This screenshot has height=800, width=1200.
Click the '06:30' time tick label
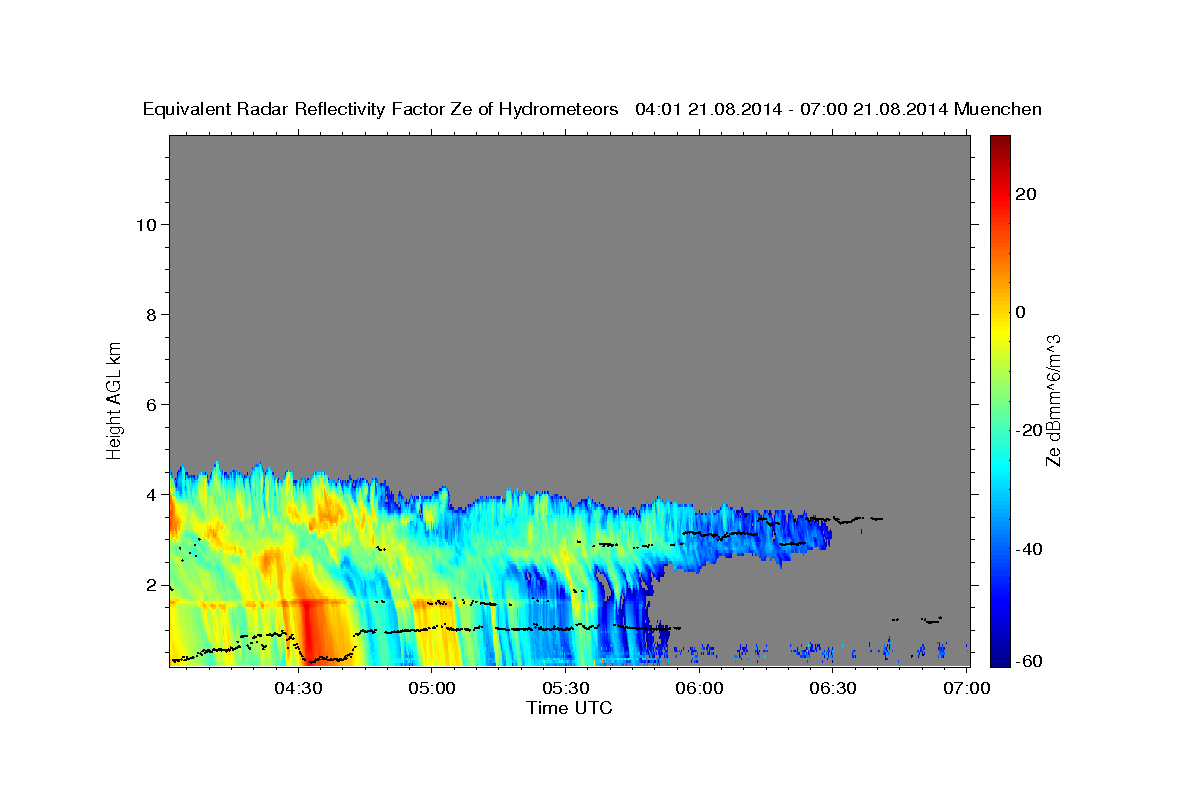click(832, 689)
